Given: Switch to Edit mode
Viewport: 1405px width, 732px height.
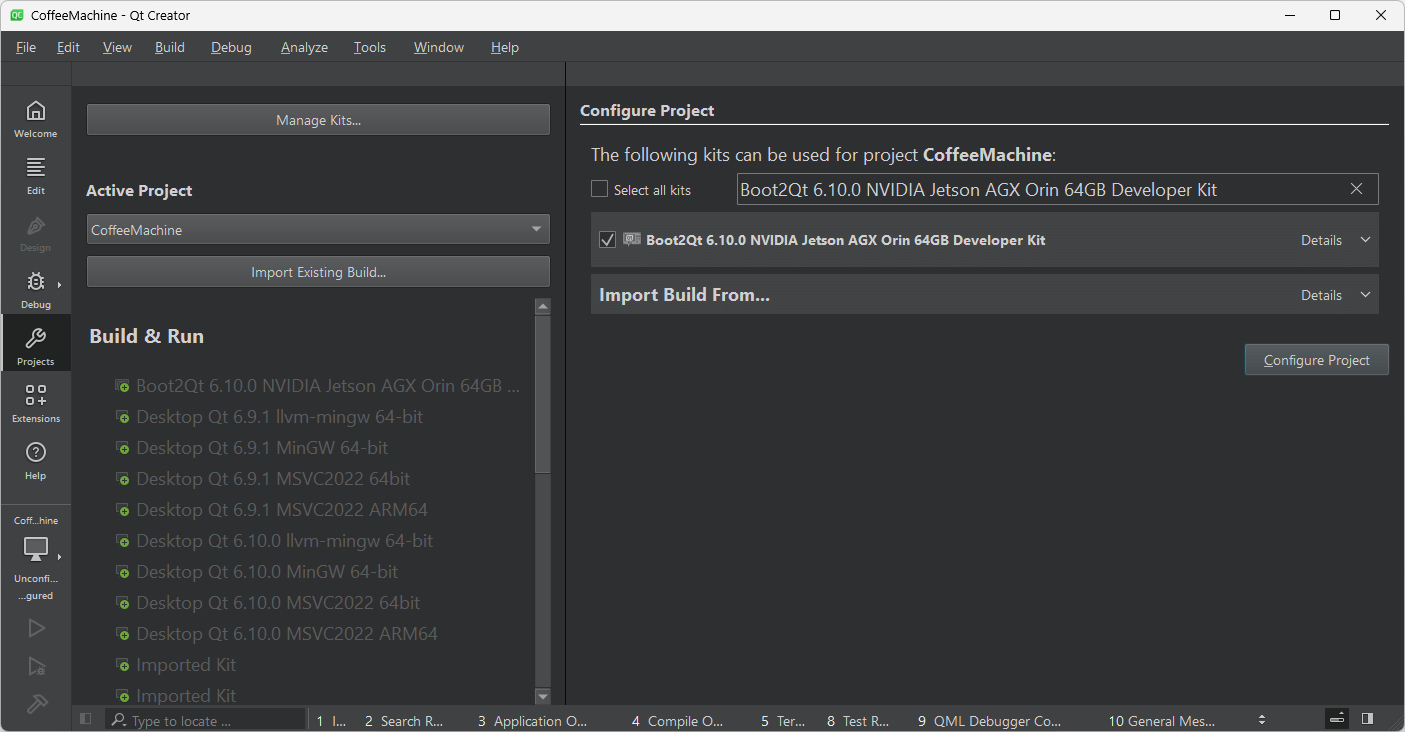Looking at the screenshot, I should pos(36,174).
